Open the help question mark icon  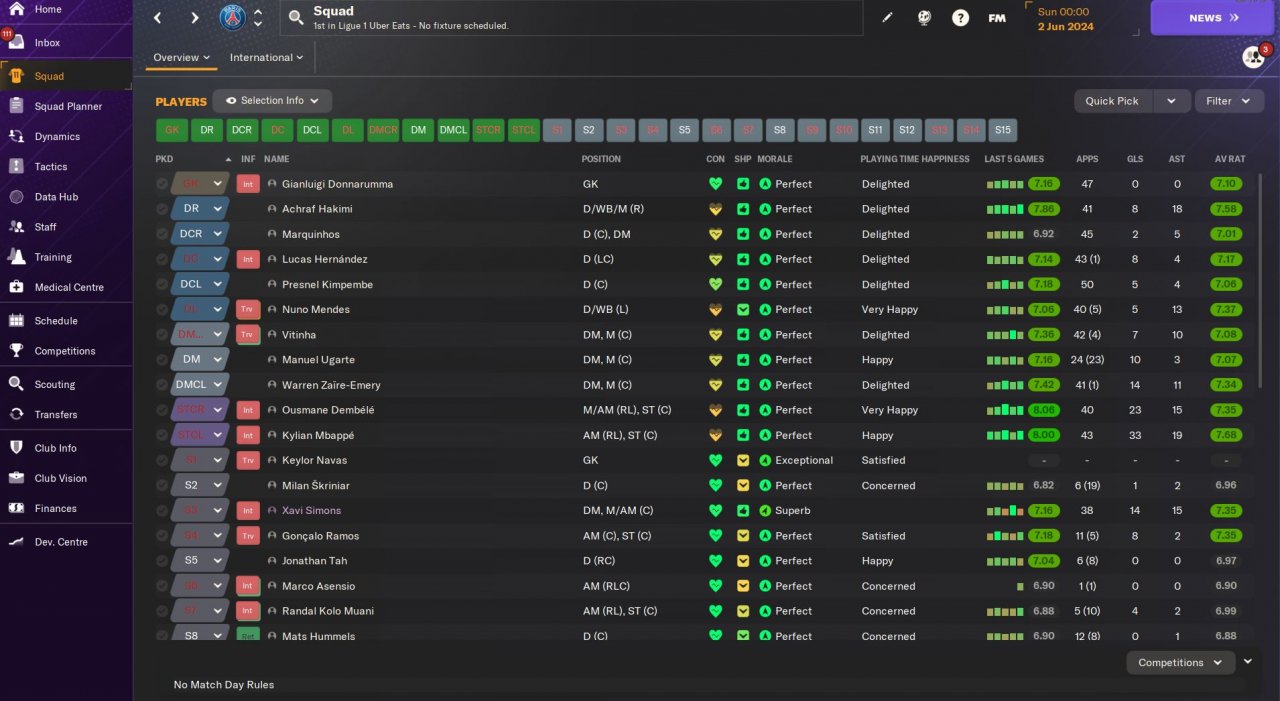tap(960, 18)
